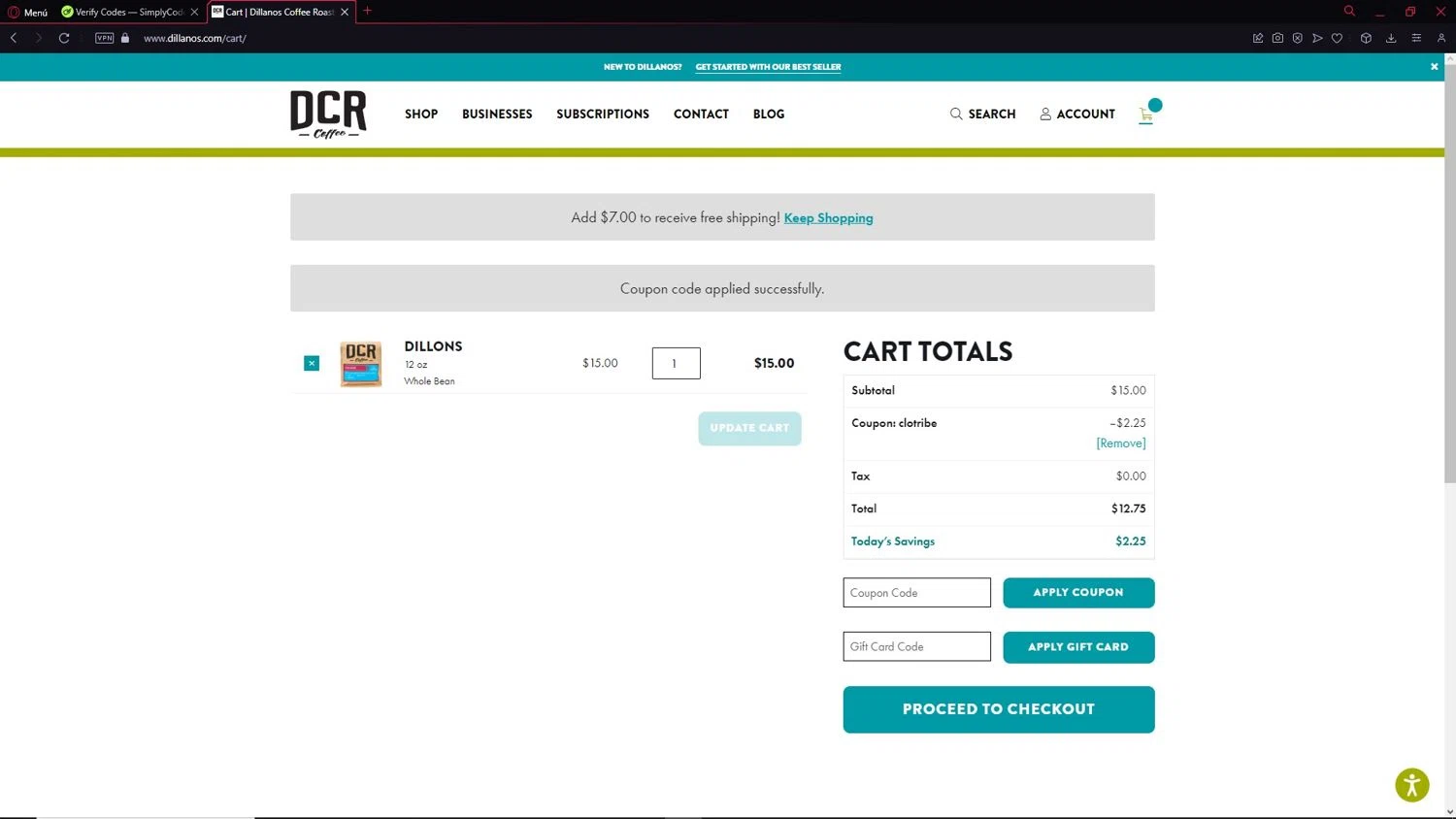This screenshot has width=1456, height=819.
Task: Click the padlock site security icon
Action: click(125, 38)
